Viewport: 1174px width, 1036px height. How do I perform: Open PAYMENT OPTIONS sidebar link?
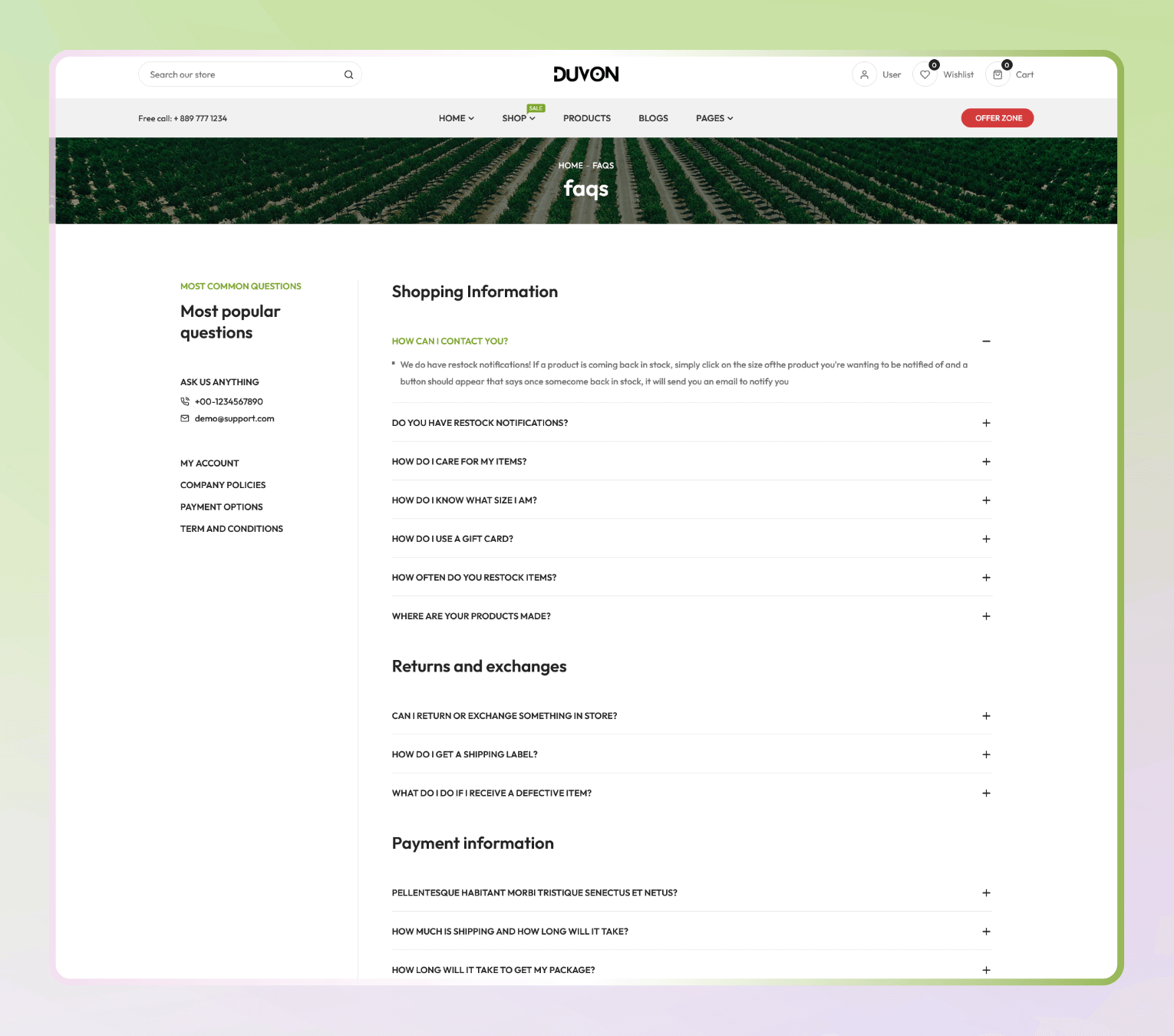222,507
